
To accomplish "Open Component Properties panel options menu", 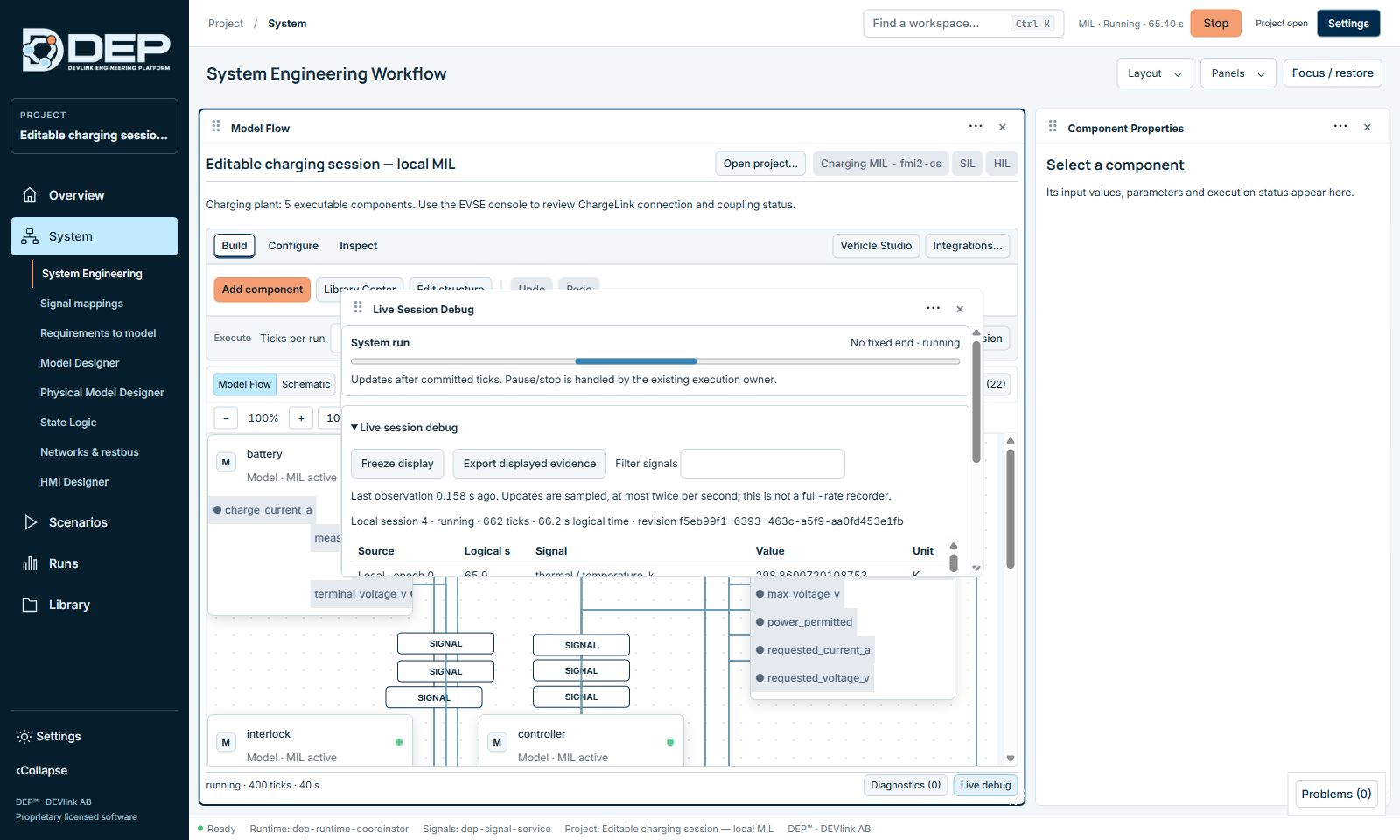I will click(x=1340, y=127).
